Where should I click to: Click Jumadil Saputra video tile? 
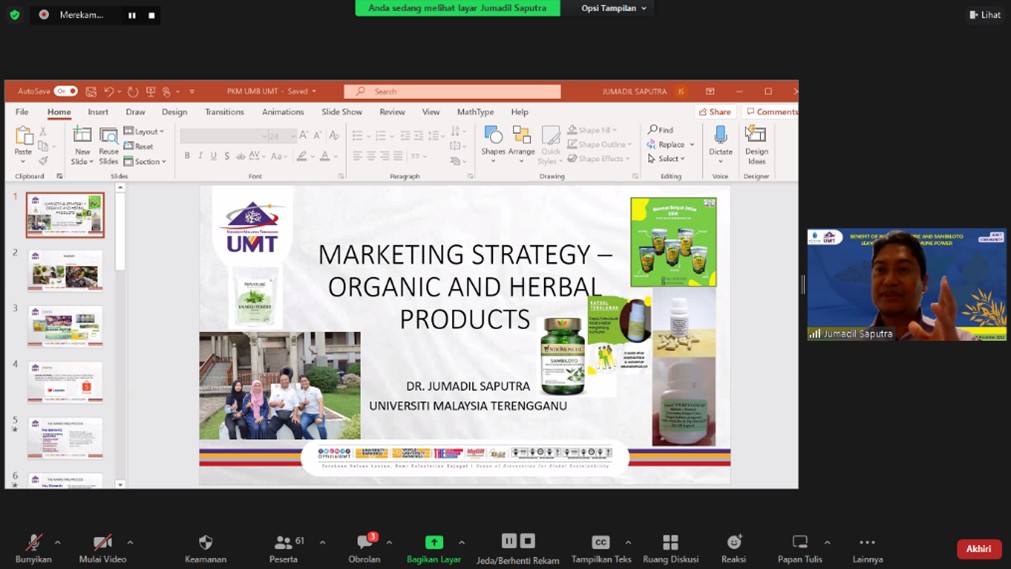[906, 284]
